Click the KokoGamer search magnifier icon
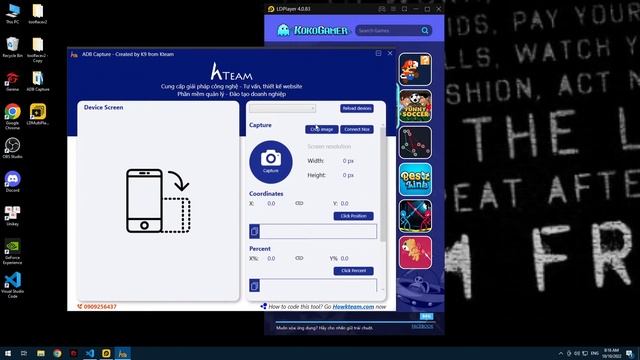Viewport: 640px width, 360px height. [x=425, y=31]
